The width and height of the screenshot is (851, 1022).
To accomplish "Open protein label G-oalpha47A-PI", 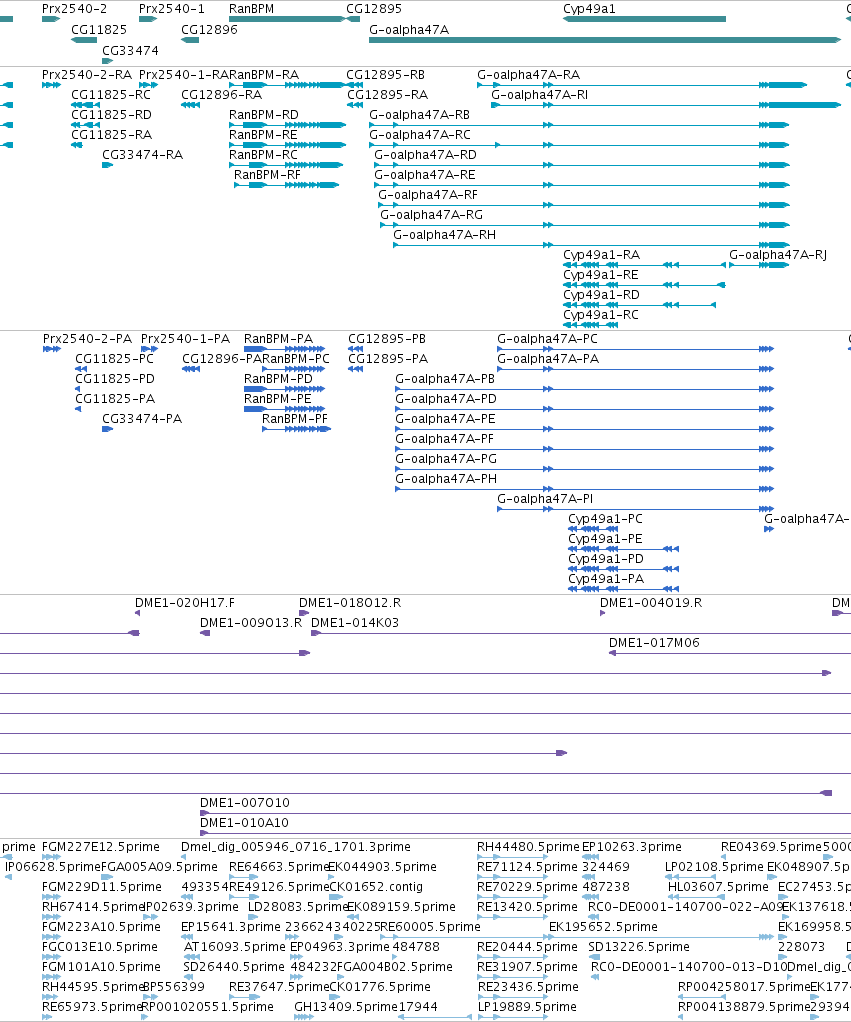I will pyautogui.click(x=545, y=499).
